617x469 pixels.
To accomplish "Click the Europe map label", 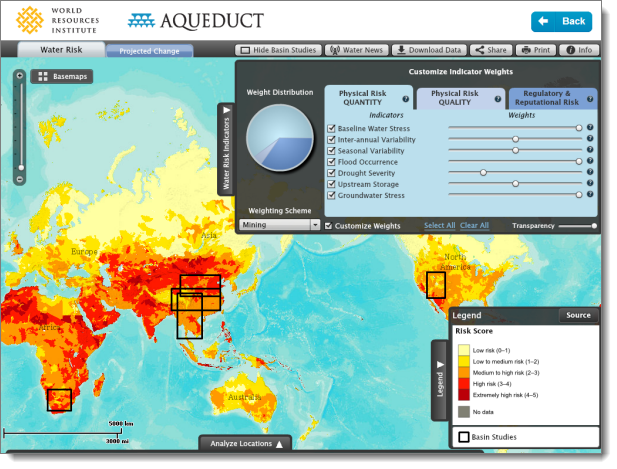I will point(84,251).
